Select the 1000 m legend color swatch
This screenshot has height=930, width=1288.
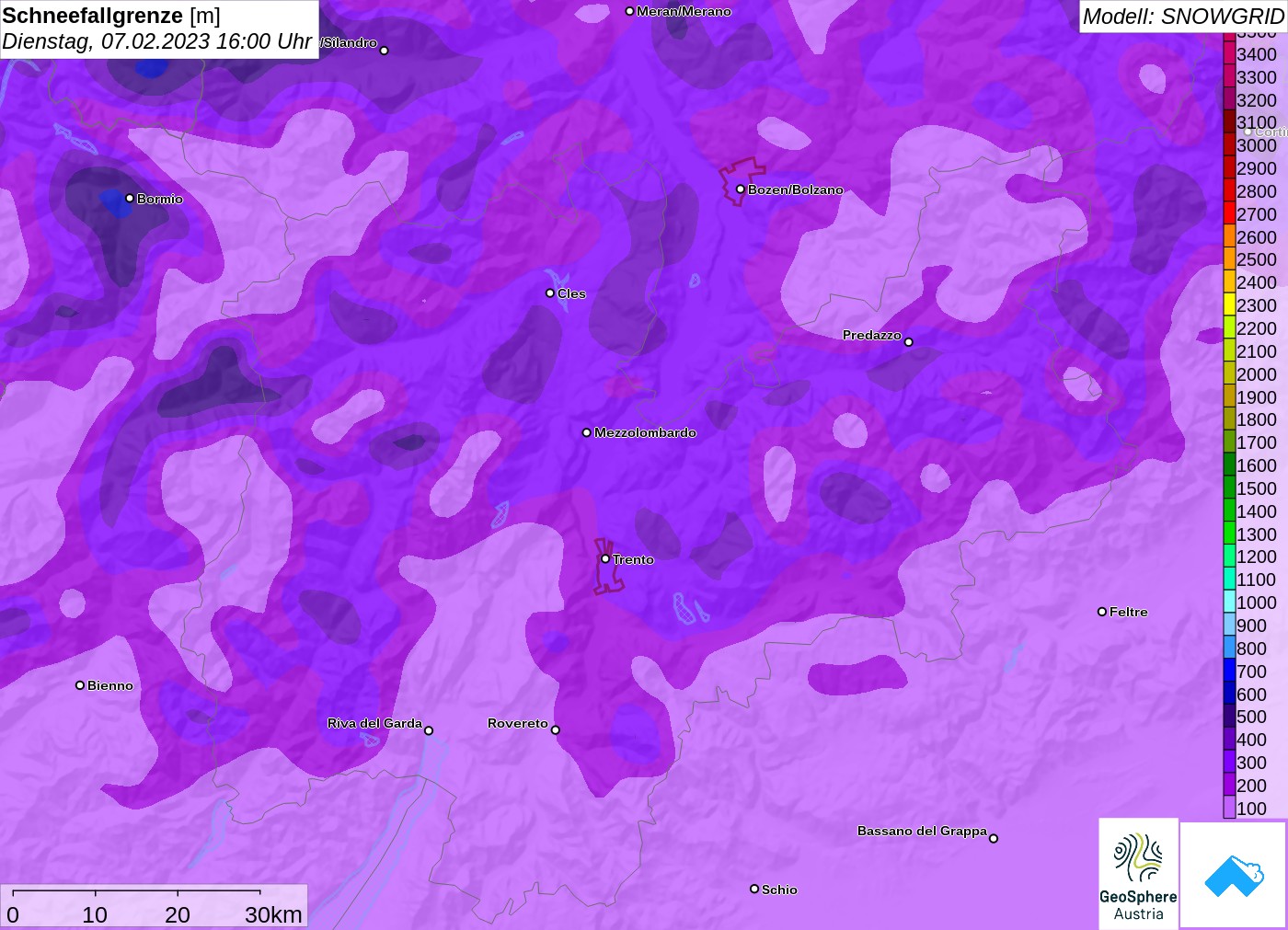pos(1229,603)
